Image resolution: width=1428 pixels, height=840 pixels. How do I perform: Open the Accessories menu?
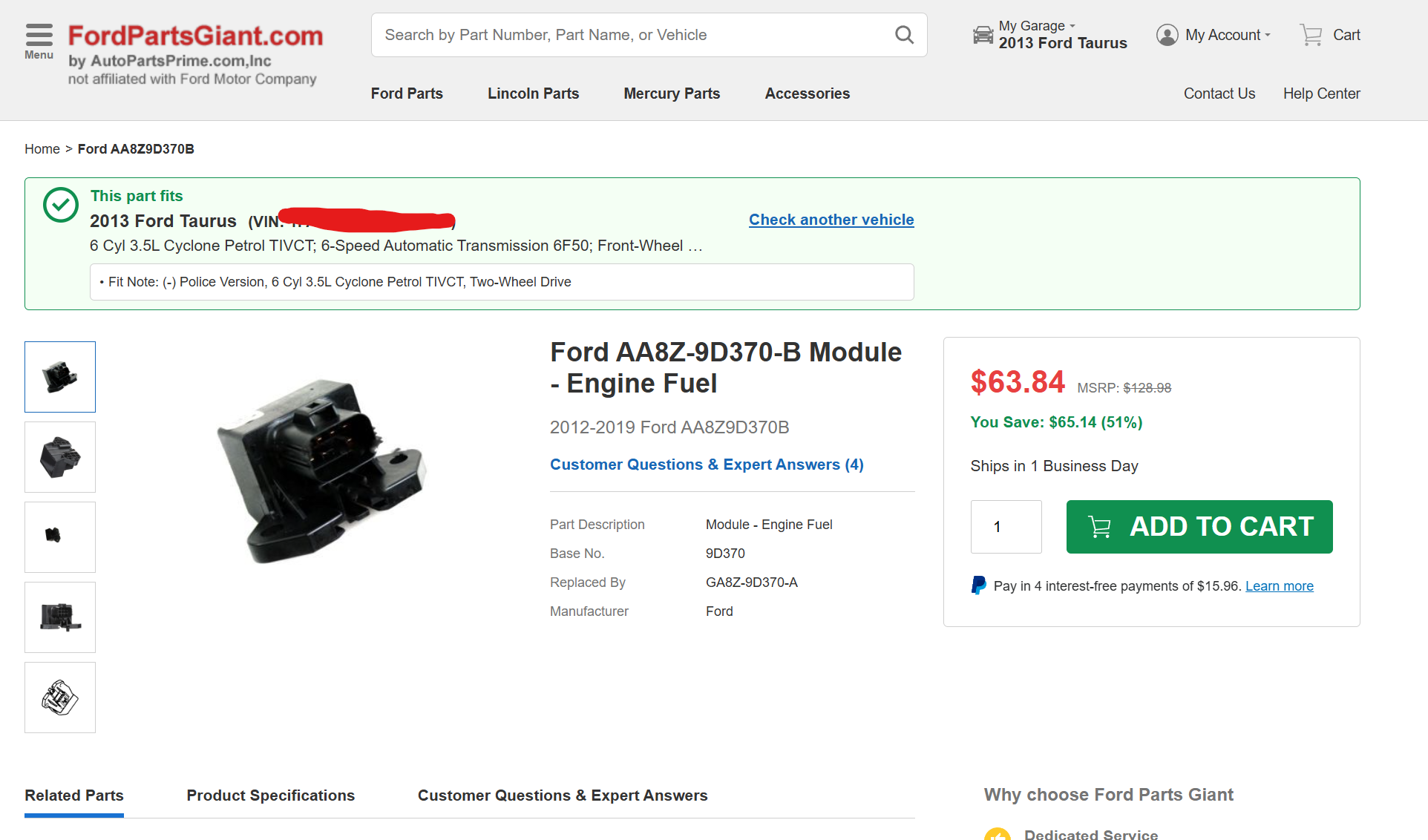coord(807,93)
